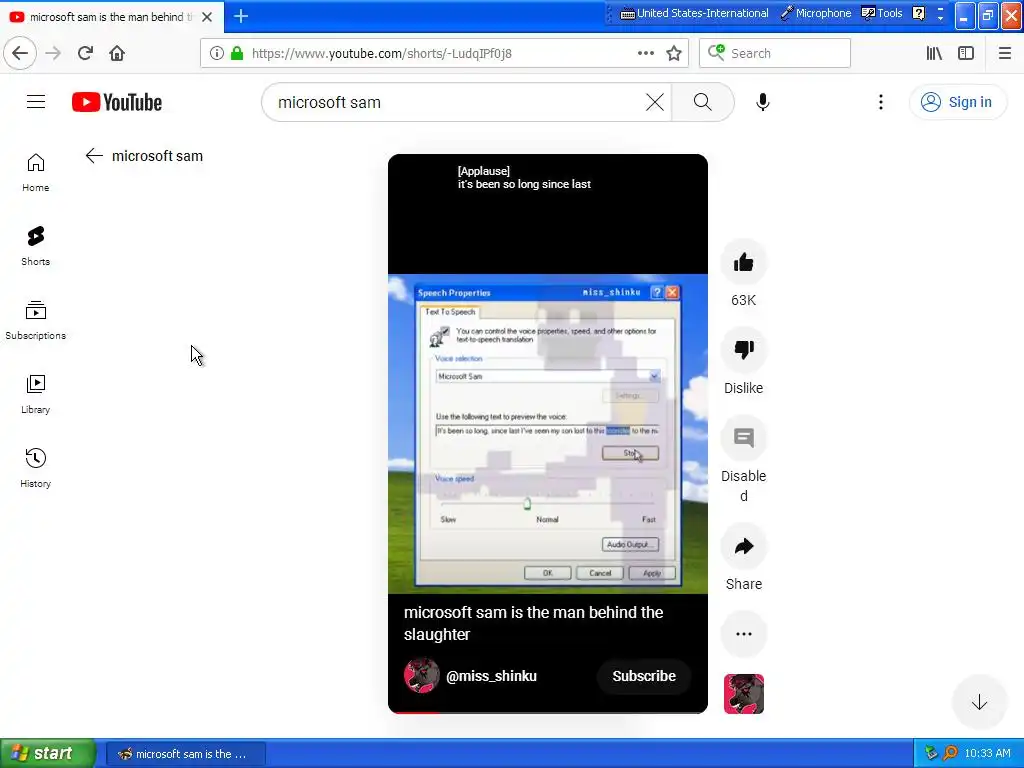Click the disabled comments icon
The height and width of the screenshot is (768, 1024).
(x=743, y=438)
